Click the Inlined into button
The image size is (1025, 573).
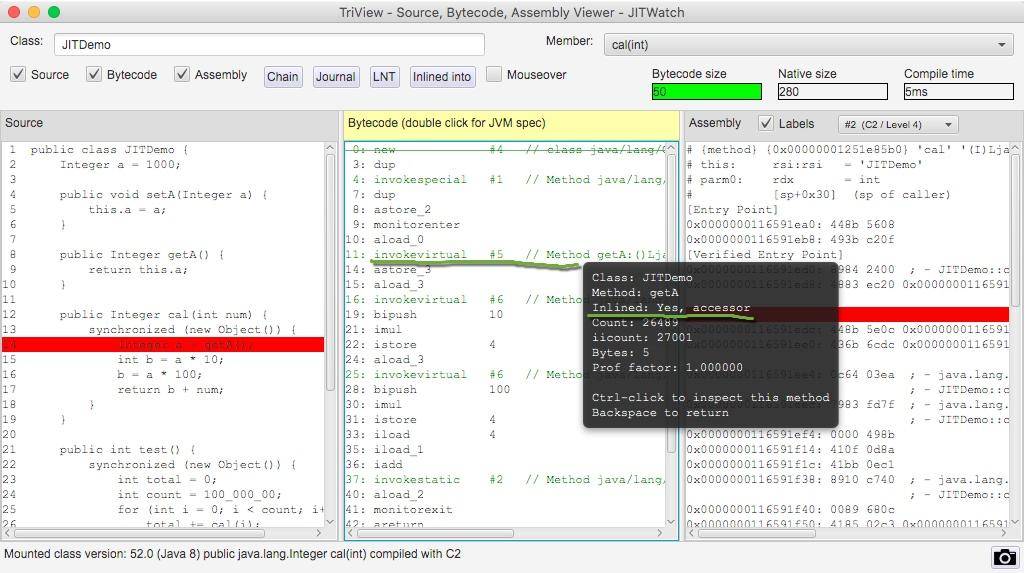point(441,77)
